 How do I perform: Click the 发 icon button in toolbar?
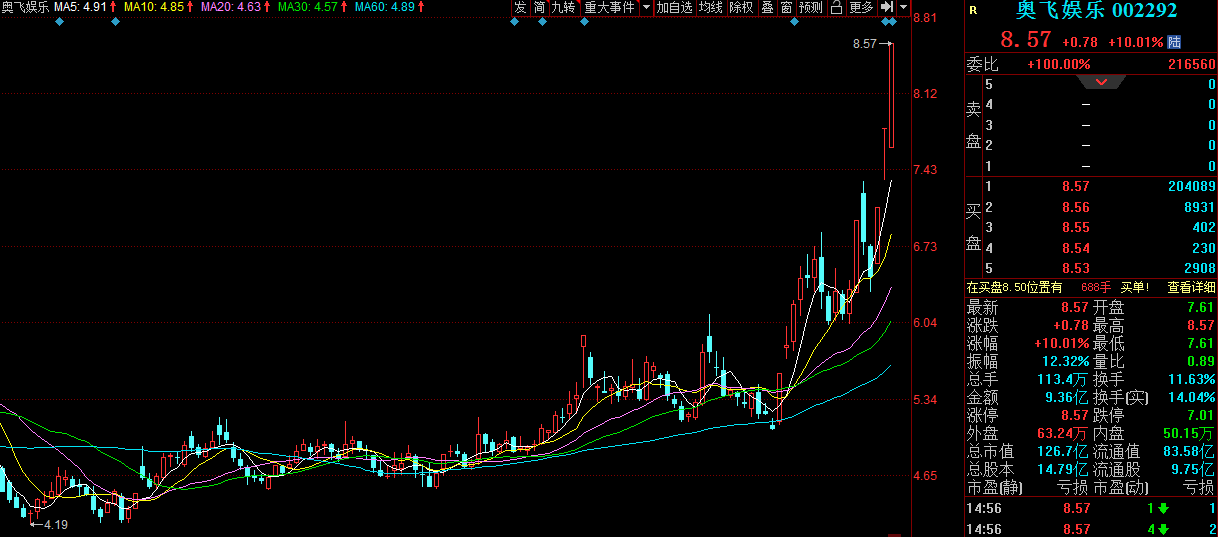coord(519,8)
